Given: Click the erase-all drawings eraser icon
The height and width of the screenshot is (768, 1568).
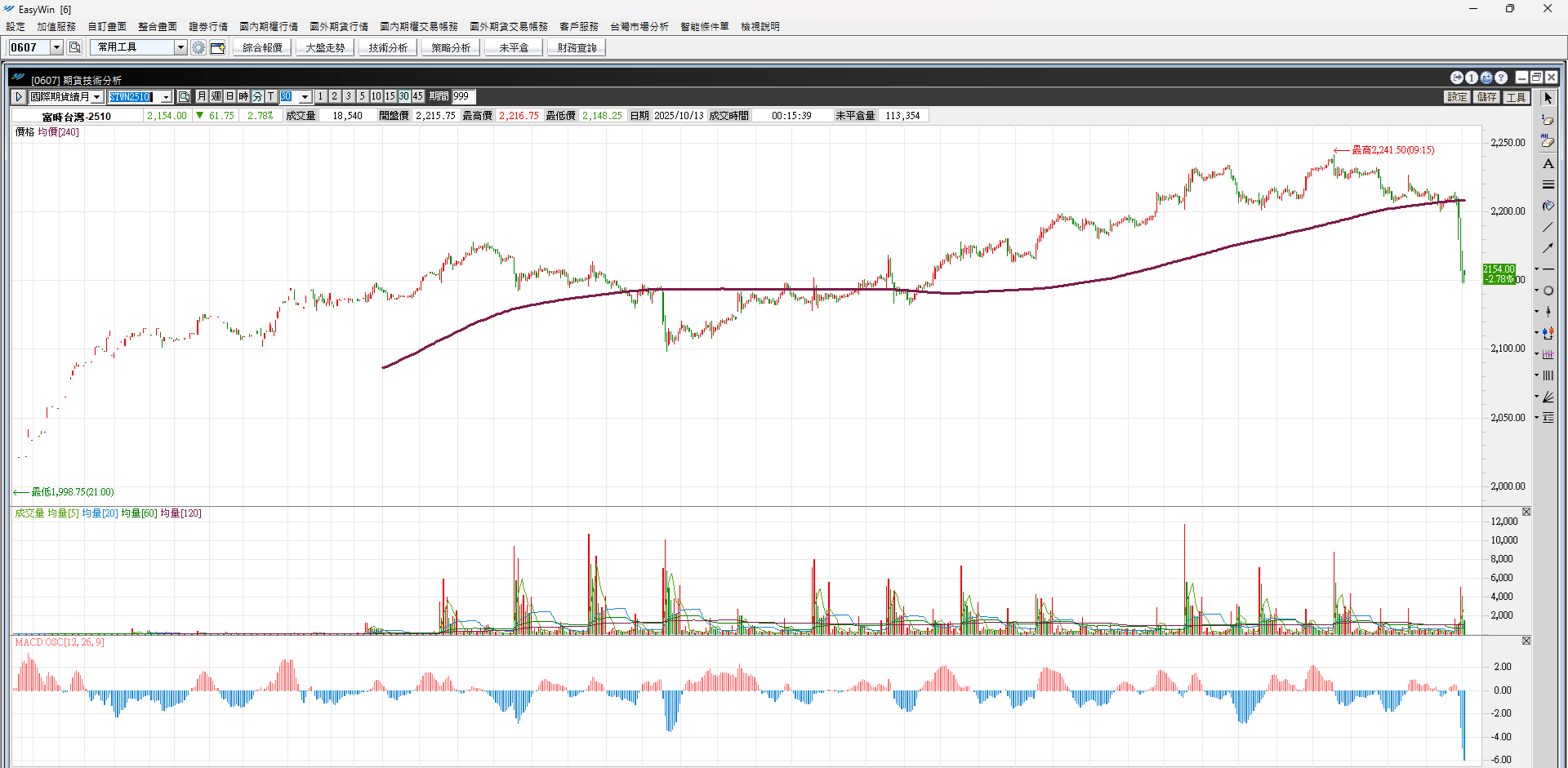Looking at the screenshot, I should (1548, 141).
